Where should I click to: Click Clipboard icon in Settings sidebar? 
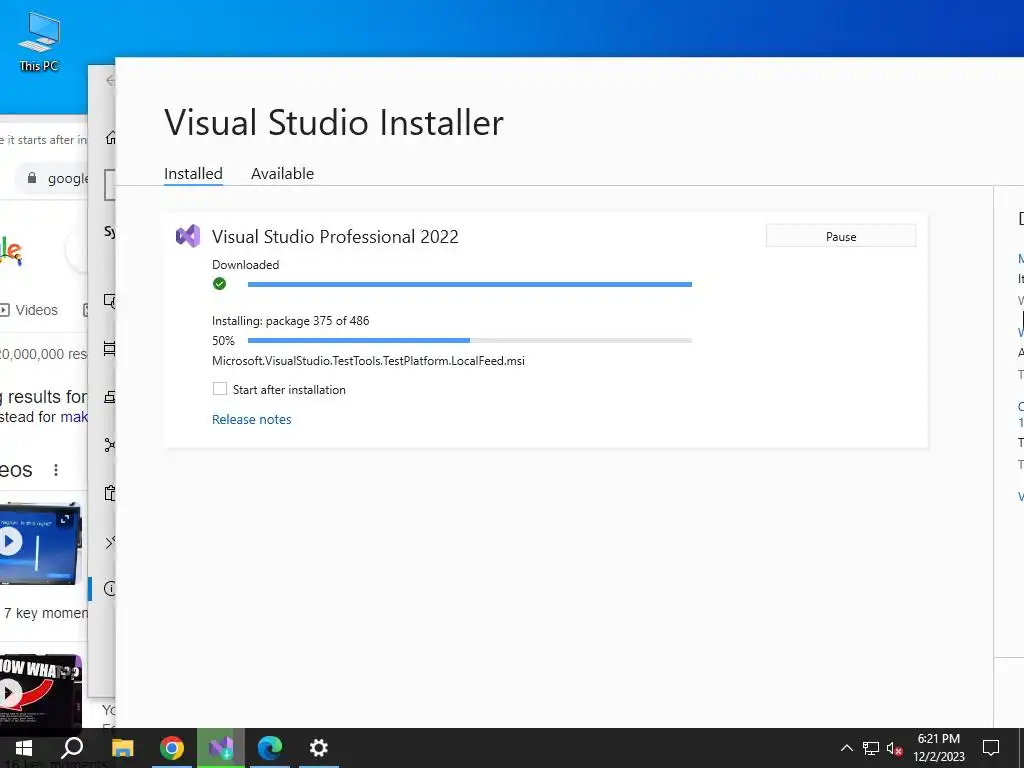coord(110,493)
